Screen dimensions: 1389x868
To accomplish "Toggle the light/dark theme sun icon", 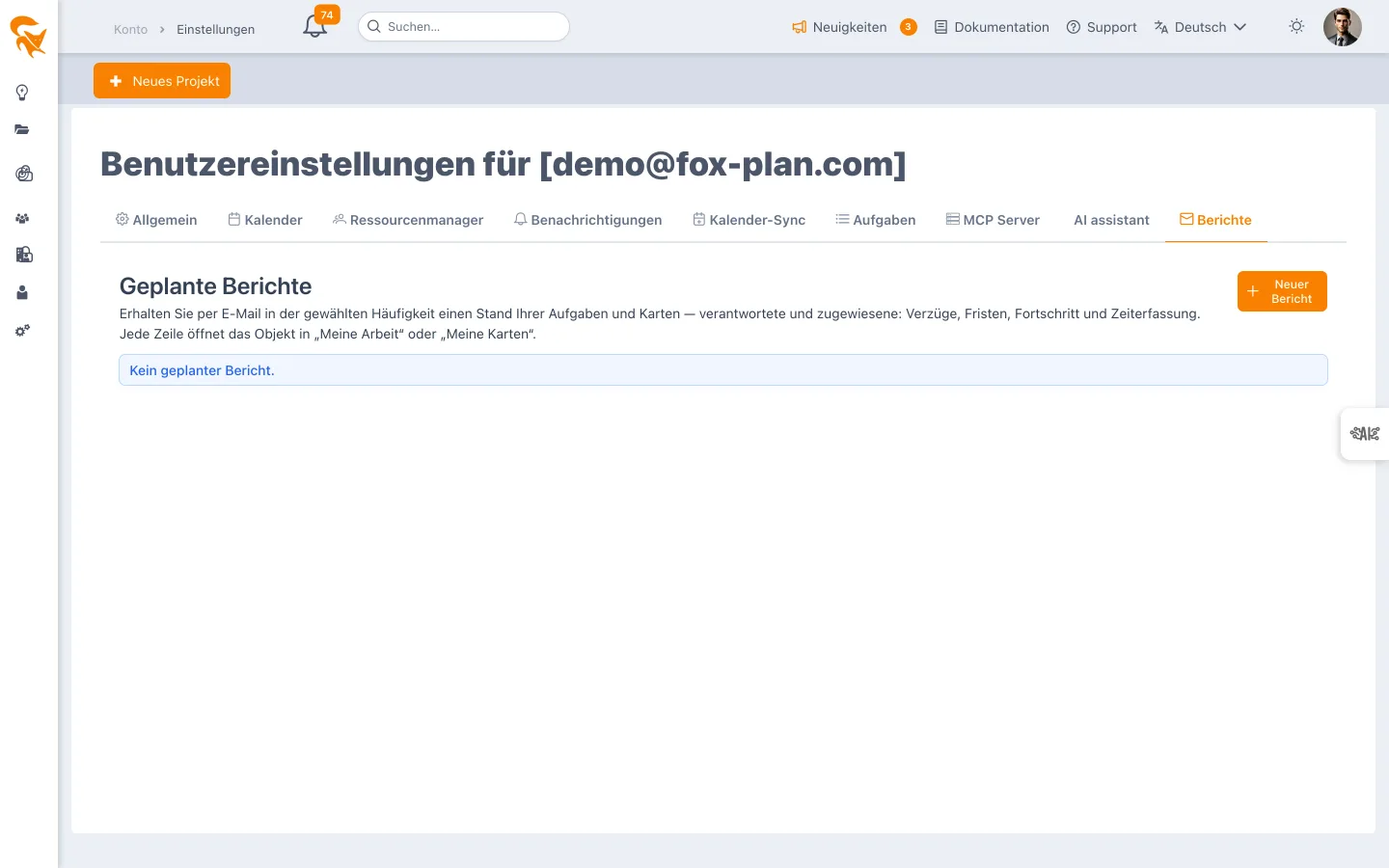I will point(1296,27).
